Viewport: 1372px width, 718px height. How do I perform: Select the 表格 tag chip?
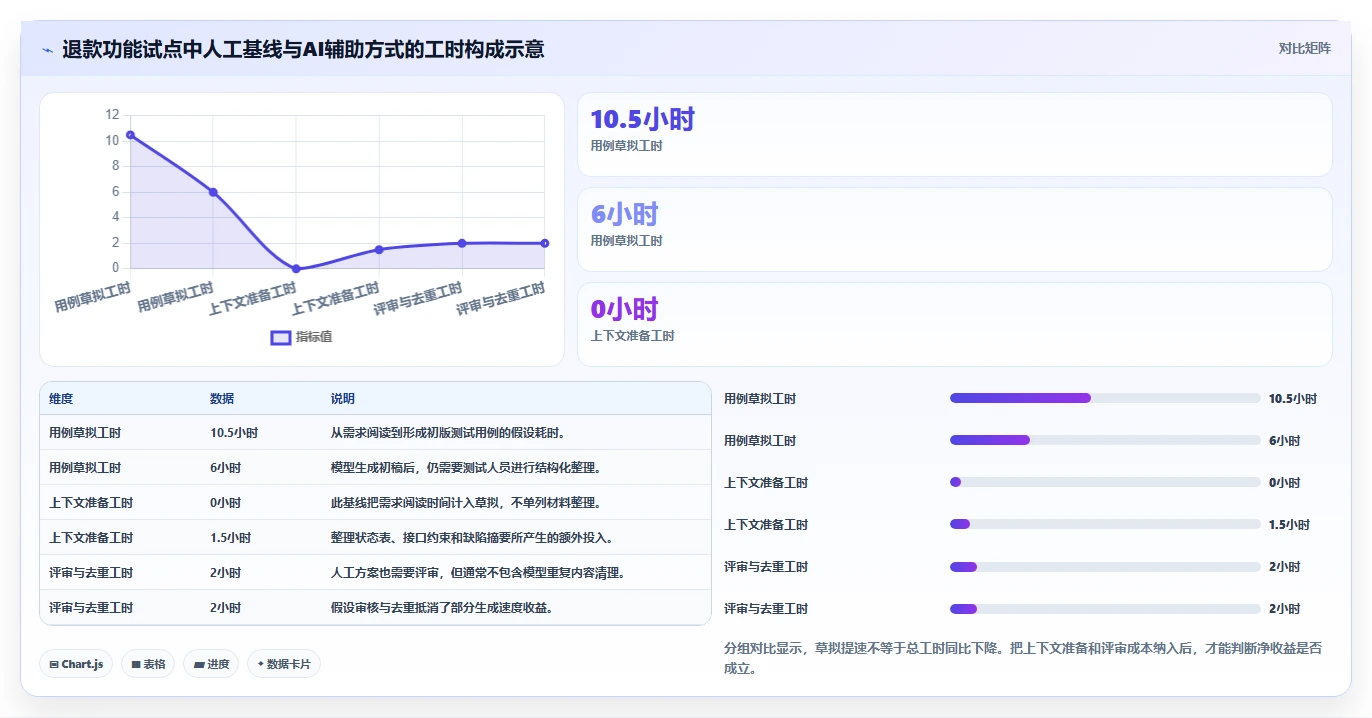(148, 664)
